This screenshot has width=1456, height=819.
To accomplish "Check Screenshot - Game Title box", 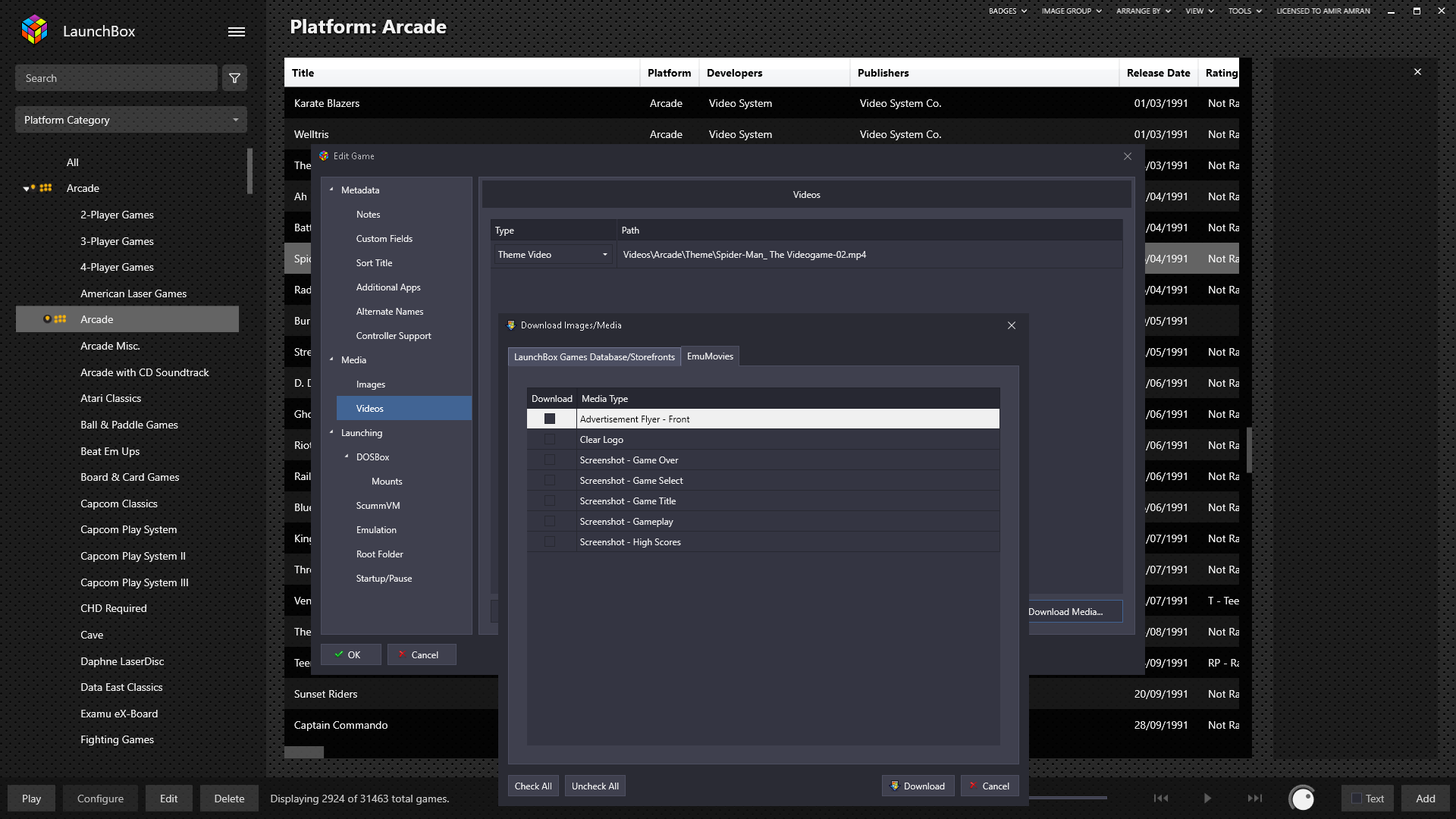I will [x=550, y=500].
